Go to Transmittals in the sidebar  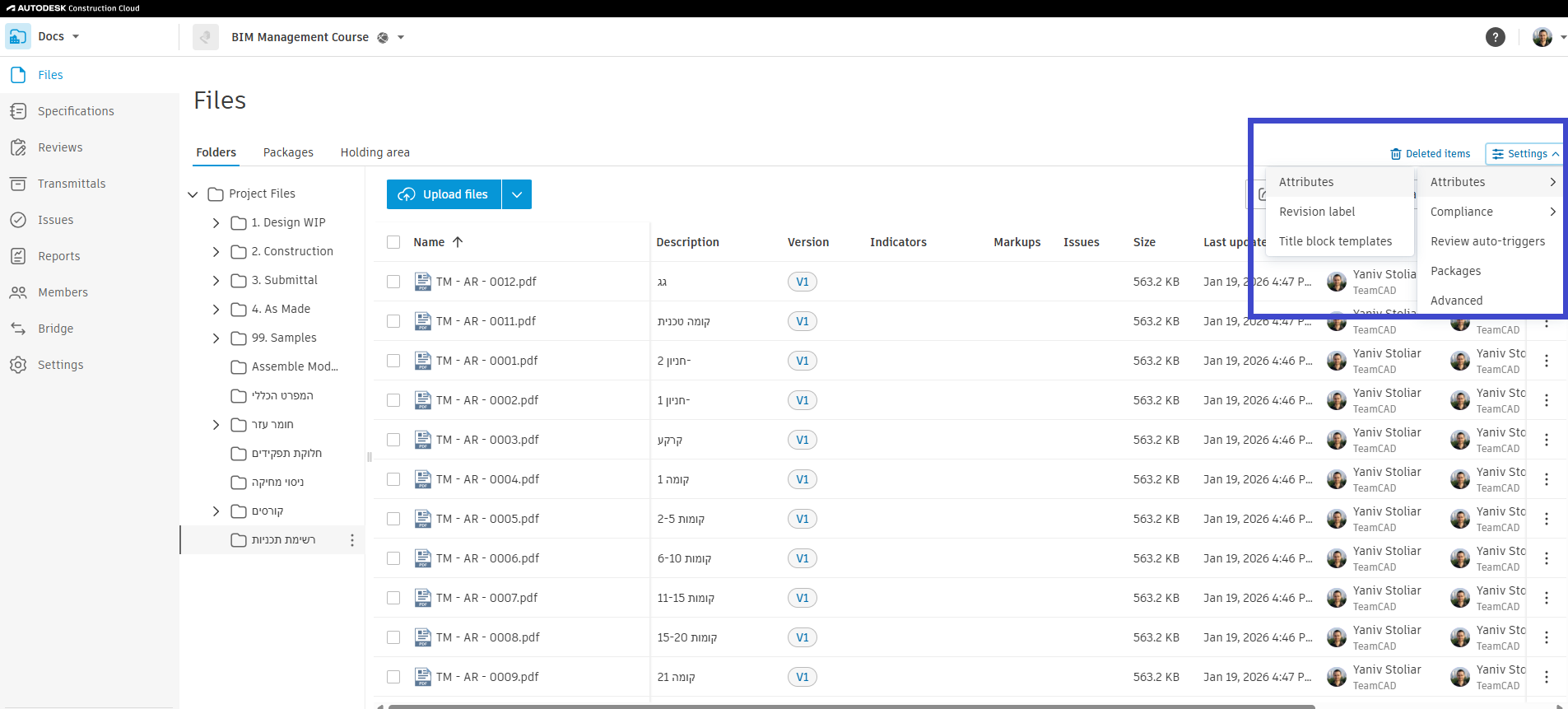coord(71,184)
